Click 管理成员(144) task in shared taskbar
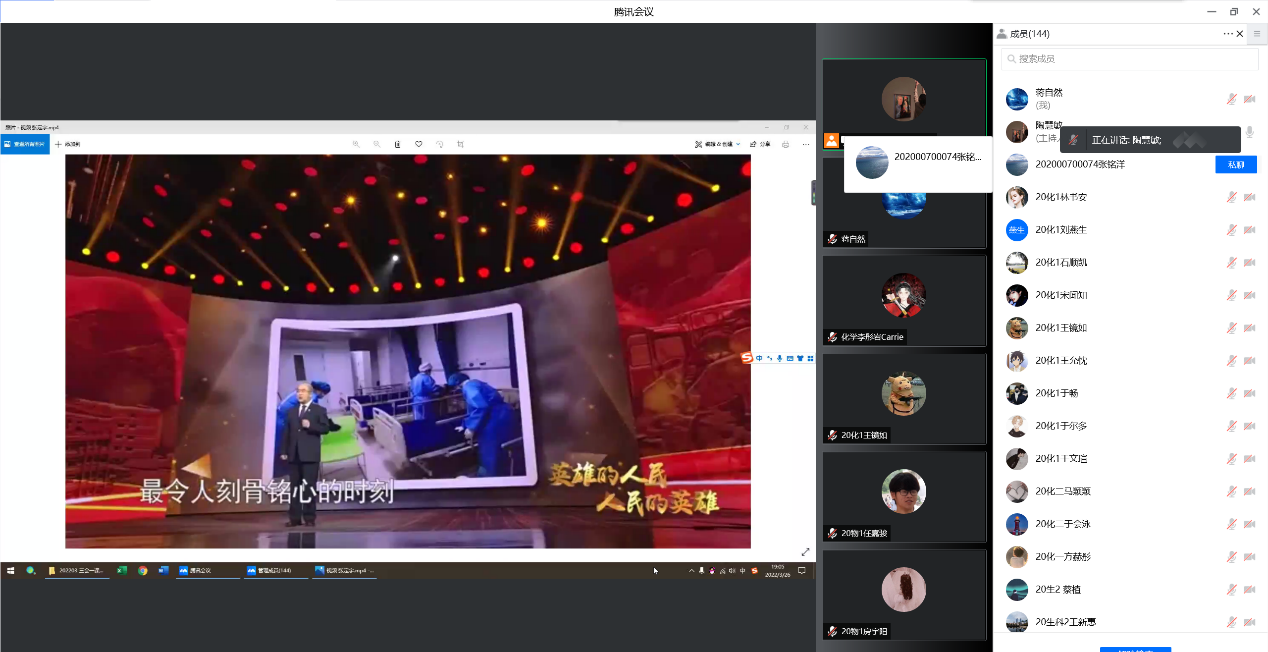The height and width of the screenshot is (652, 1268). tap(276, 570)
